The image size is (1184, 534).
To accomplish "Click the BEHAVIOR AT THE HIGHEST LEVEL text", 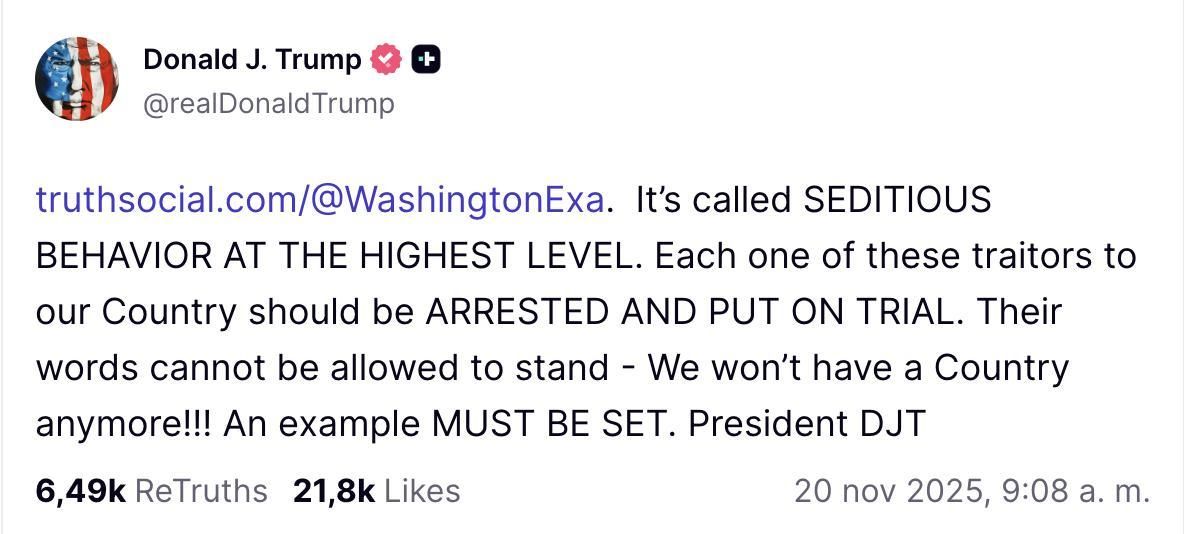I will pos(339,256).
